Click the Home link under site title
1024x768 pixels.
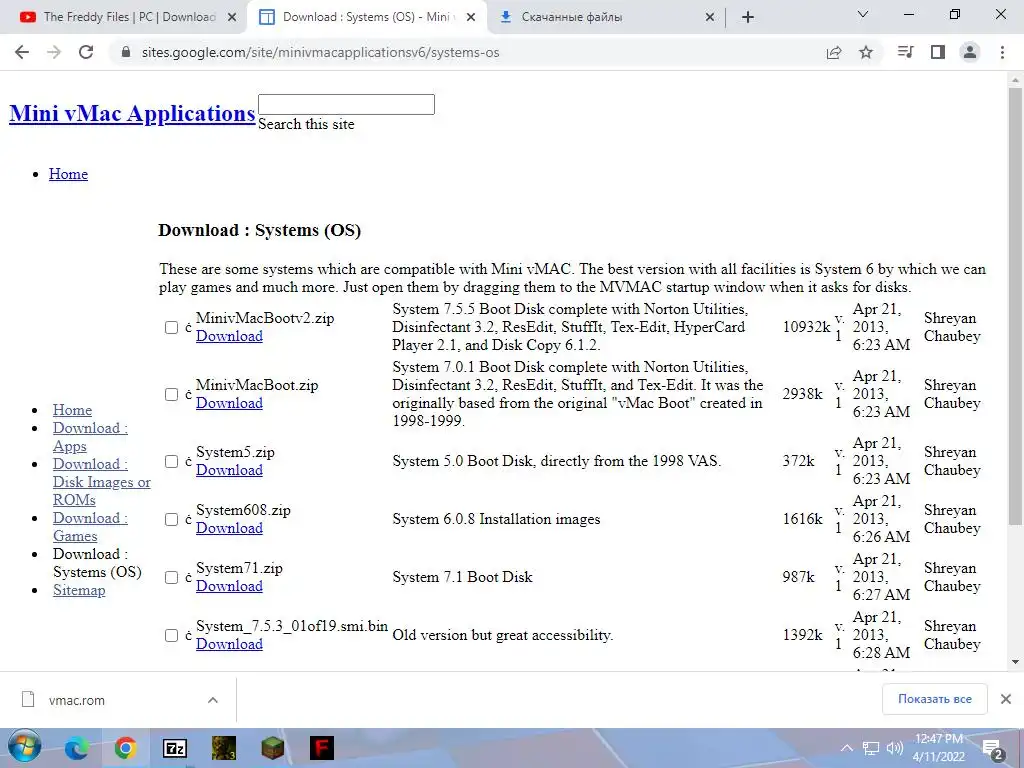pyautogui.click(x=68, y=174)
